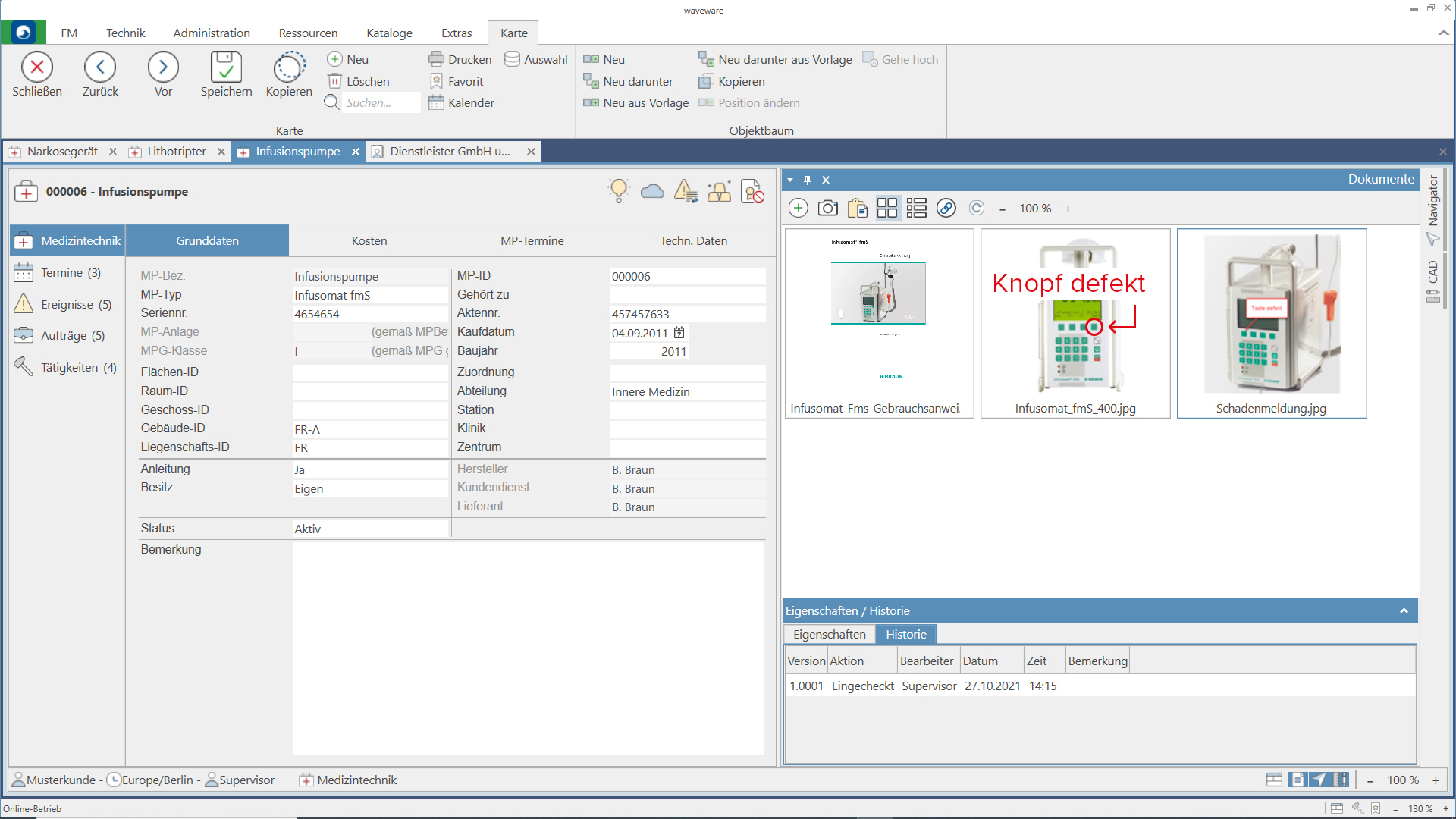Increase documents zoom with plus button
This screenshot has height=819, width=1456.
click(x=1068, y=209)
